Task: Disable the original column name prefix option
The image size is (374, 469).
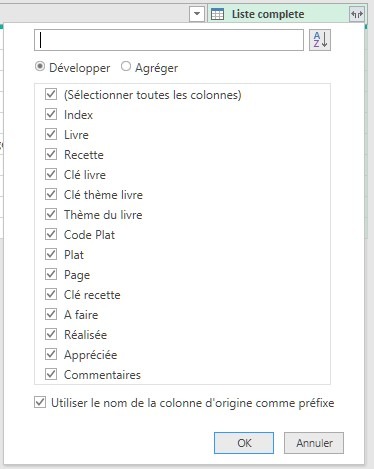Action: coord(40,403)
